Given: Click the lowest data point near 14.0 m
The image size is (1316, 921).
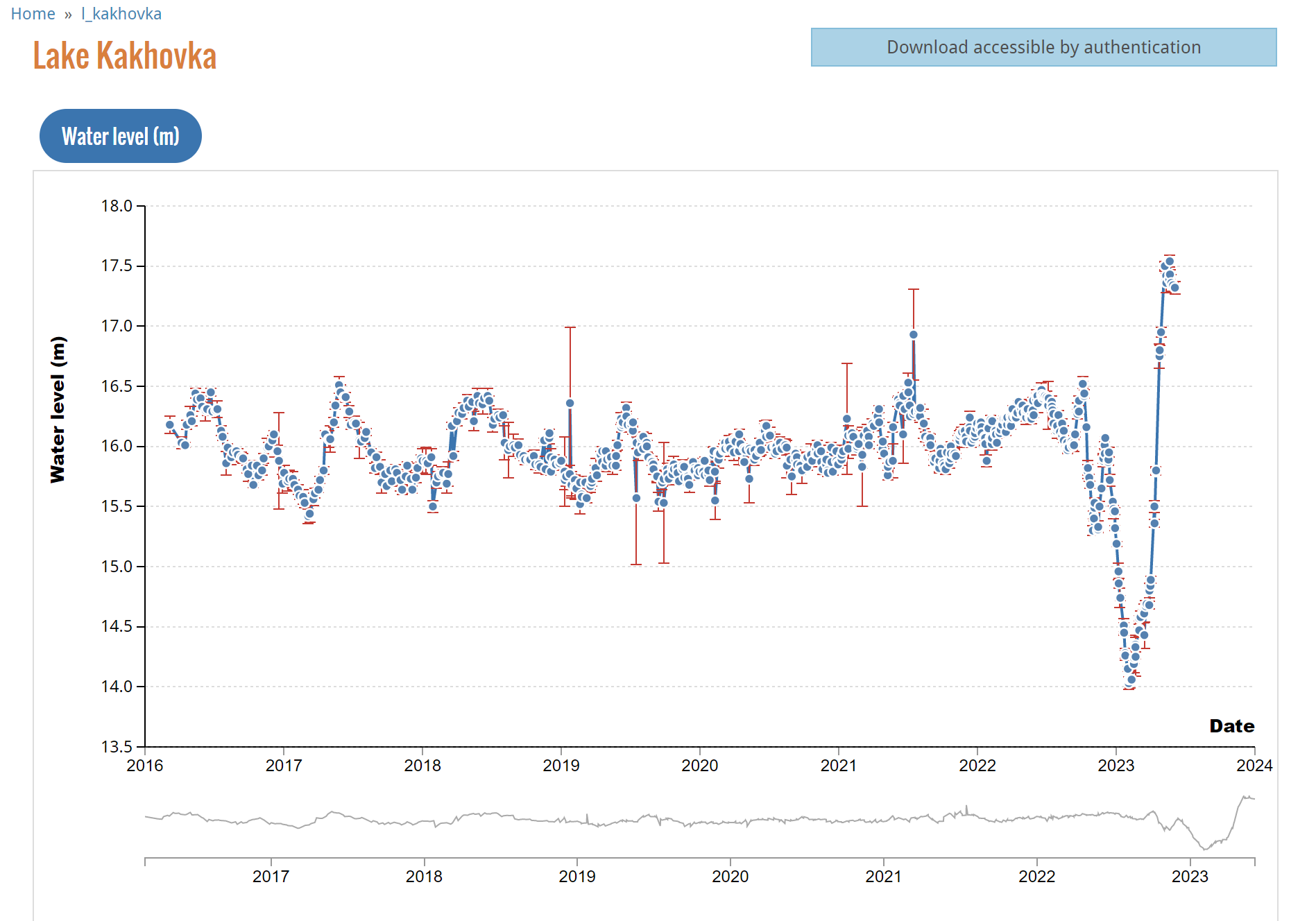Looking at the screenshot, I should point(1131,680).
